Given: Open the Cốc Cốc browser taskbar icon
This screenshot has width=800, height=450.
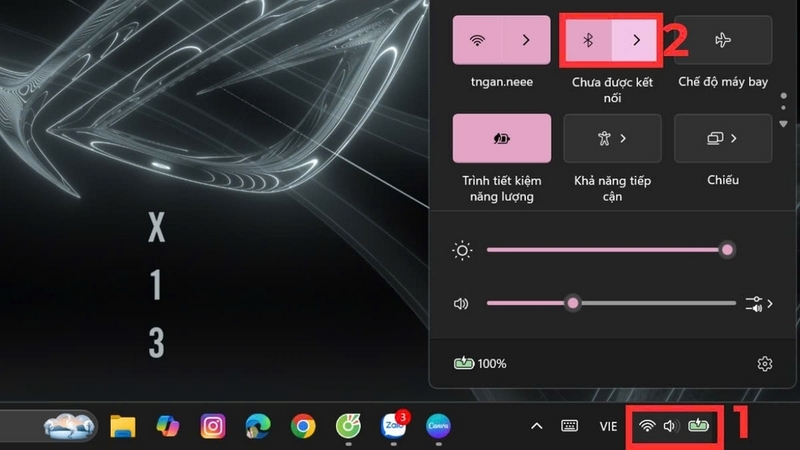Looking at the screenshot, I should tap(348, 426).
